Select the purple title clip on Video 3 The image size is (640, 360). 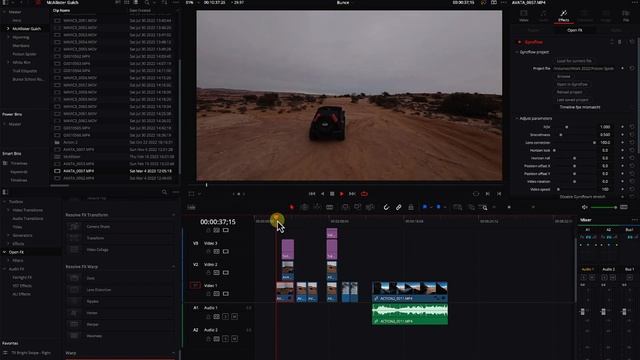[288, 249]
